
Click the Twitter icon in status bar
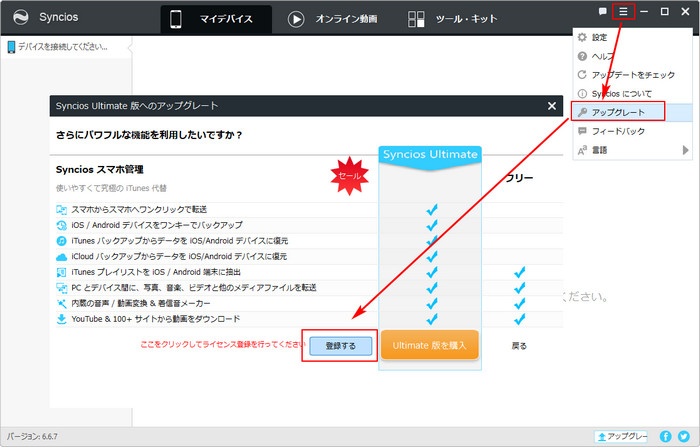(x=683, y=436)
